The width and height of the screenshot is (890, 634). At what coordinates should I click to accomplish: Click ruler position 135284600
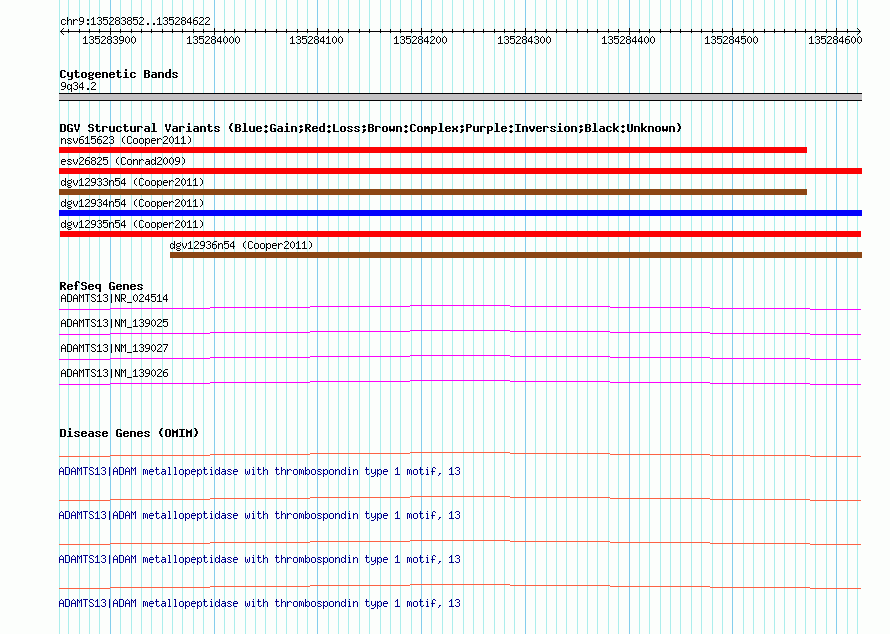click(x=835, y=40)
